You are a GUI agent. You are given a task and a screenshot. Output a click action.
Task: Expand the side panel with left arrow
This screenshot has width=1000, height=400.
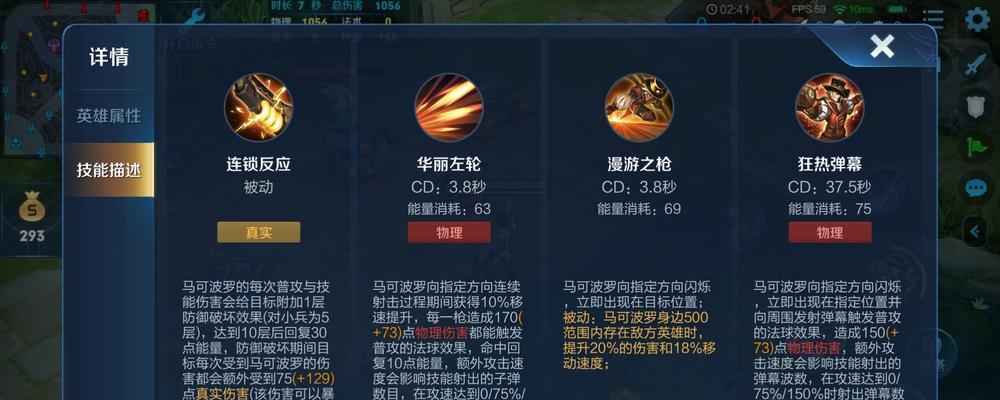[x=976, y=232]
